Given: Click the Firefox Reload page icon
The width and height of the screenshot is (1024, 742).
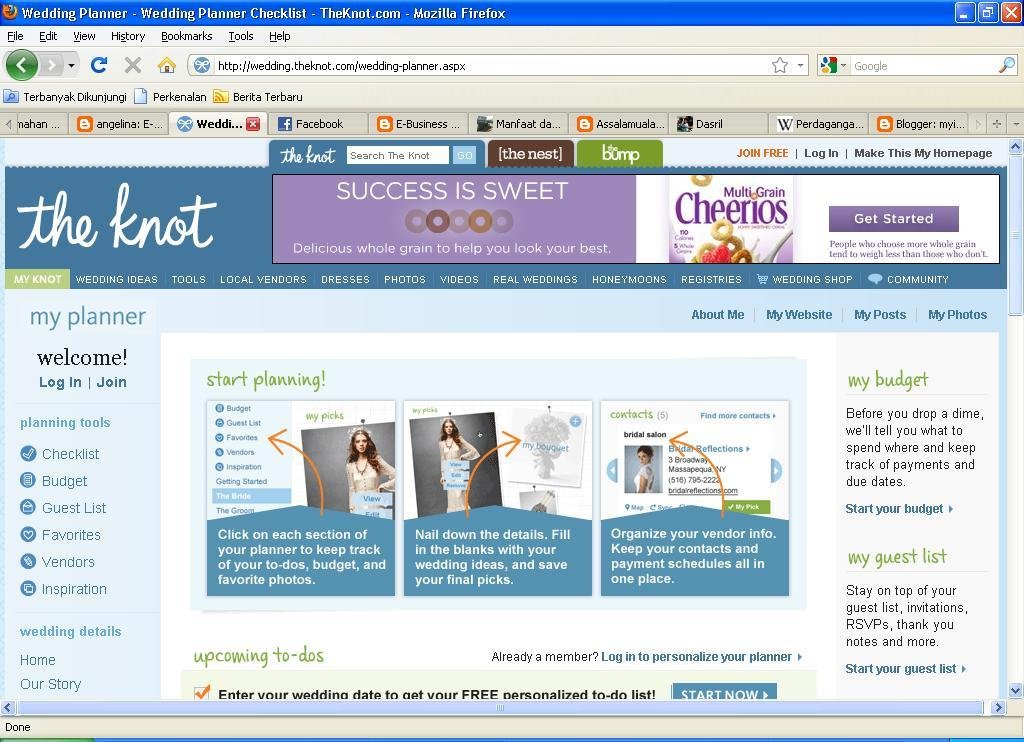Looking at the screenshot, I should tap(98, 65).
